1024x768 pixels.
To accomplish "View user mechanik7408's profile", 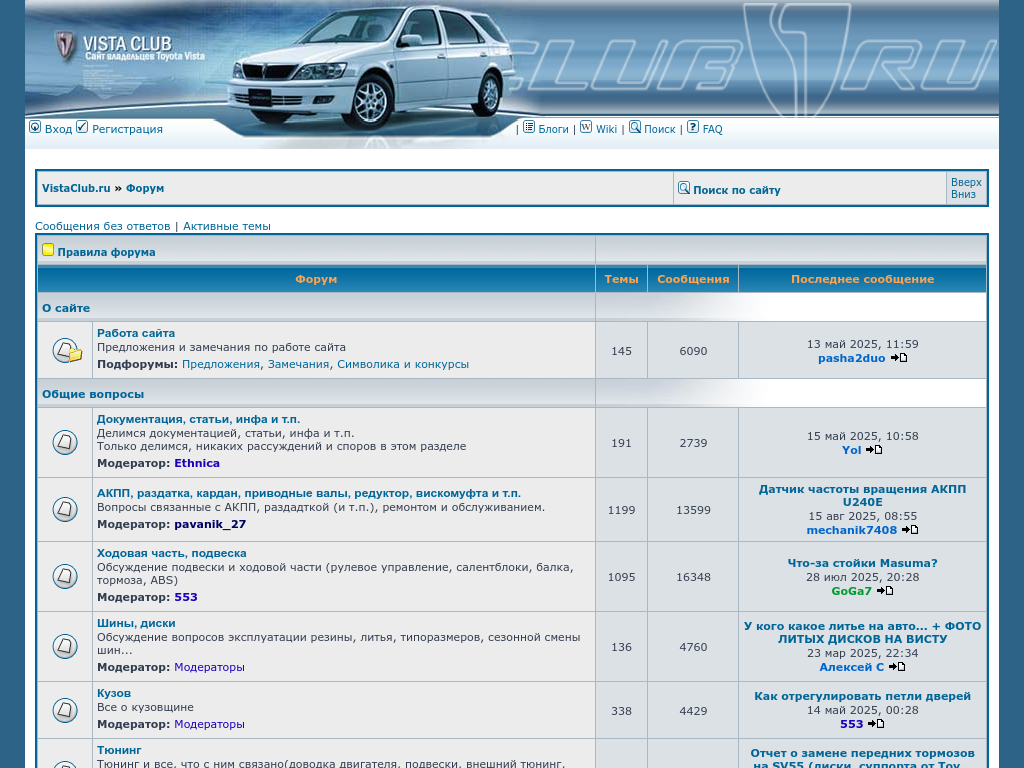I will [852, 530].
